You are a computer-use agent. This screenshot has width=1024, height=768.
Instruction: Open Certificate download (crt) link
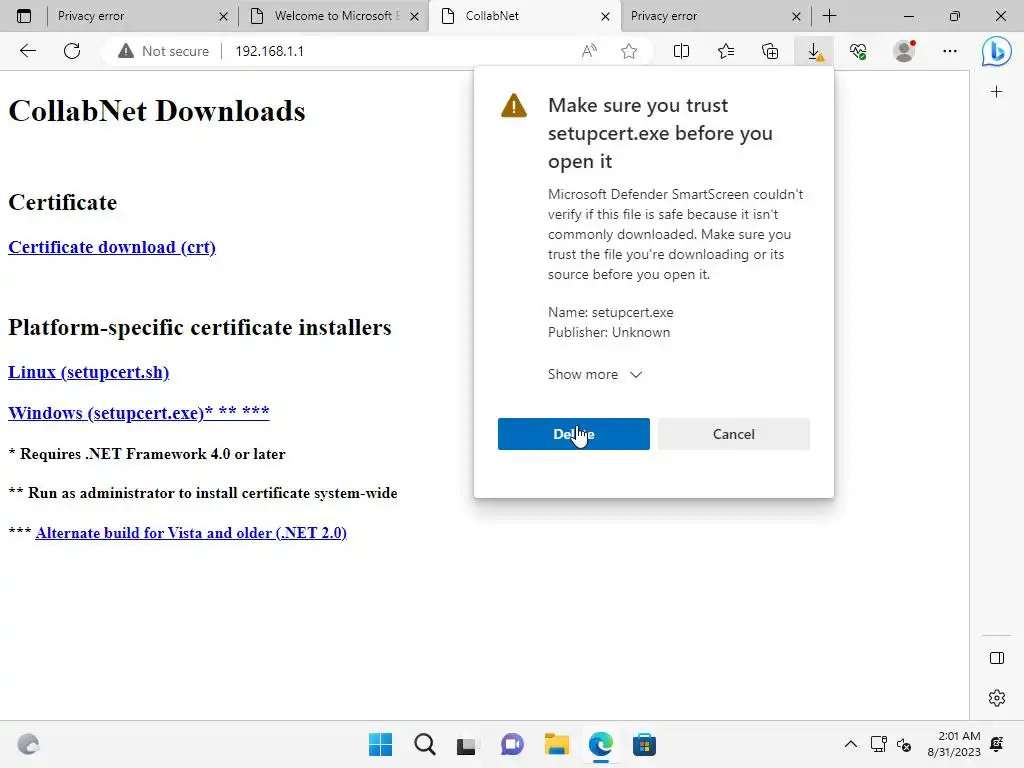coord(112,247)
